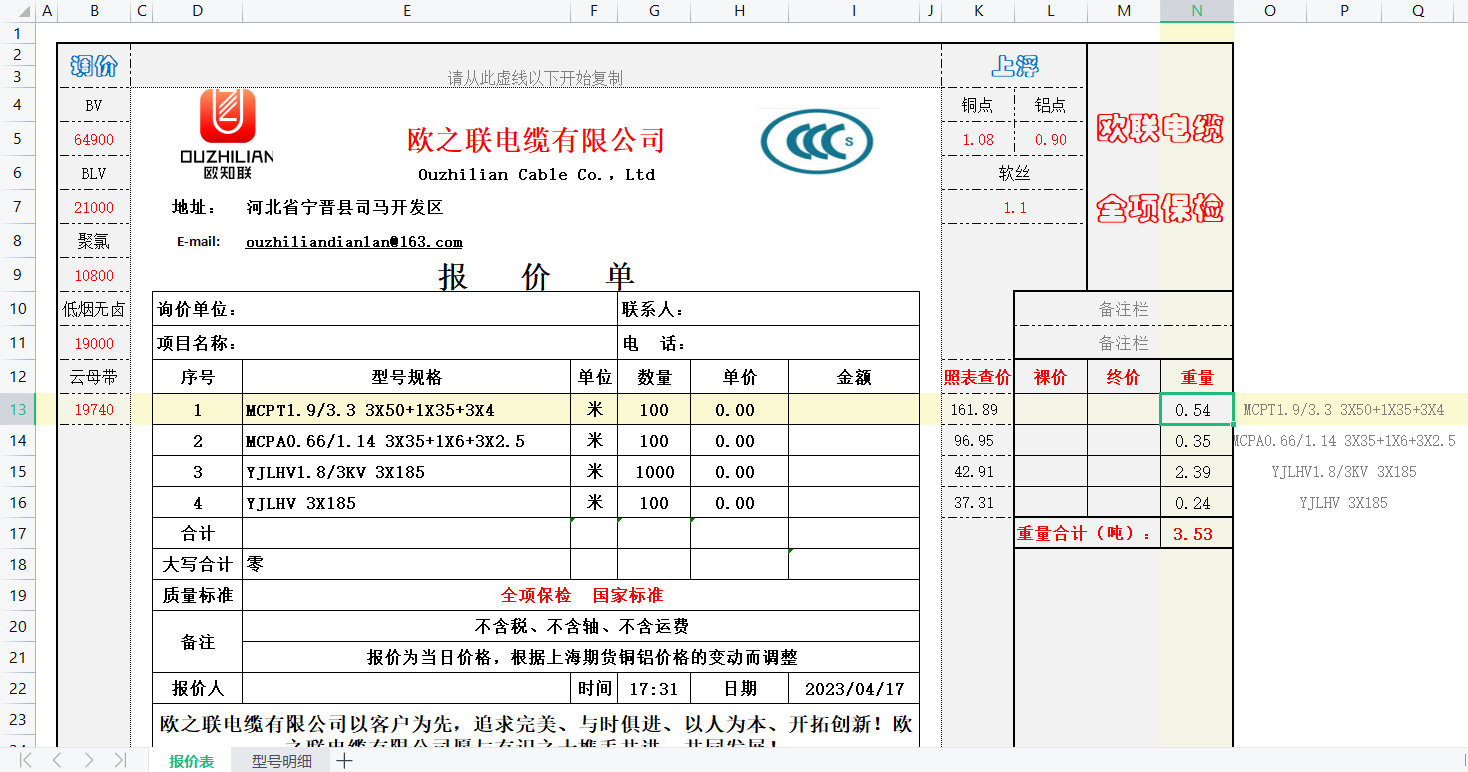Open the 型号明细 sheet tab

(x=282, y=761)
